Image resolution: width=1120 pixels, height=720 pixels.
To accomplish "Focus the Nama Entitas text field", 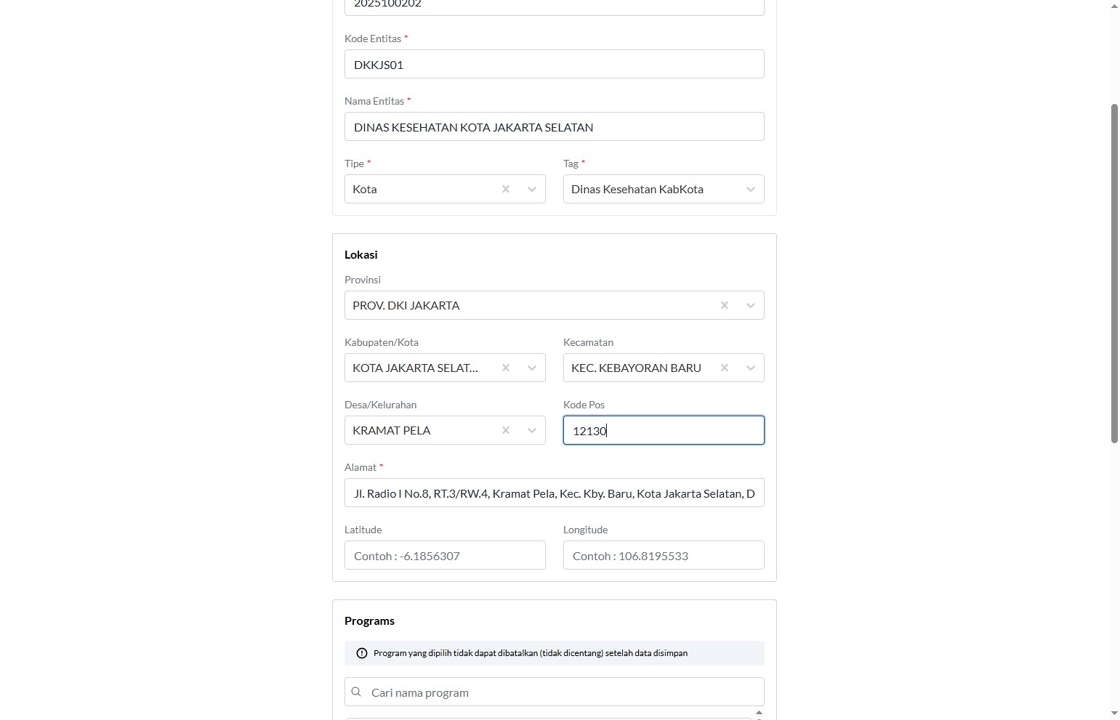I will pyautogui.click(x=554, y=127).
